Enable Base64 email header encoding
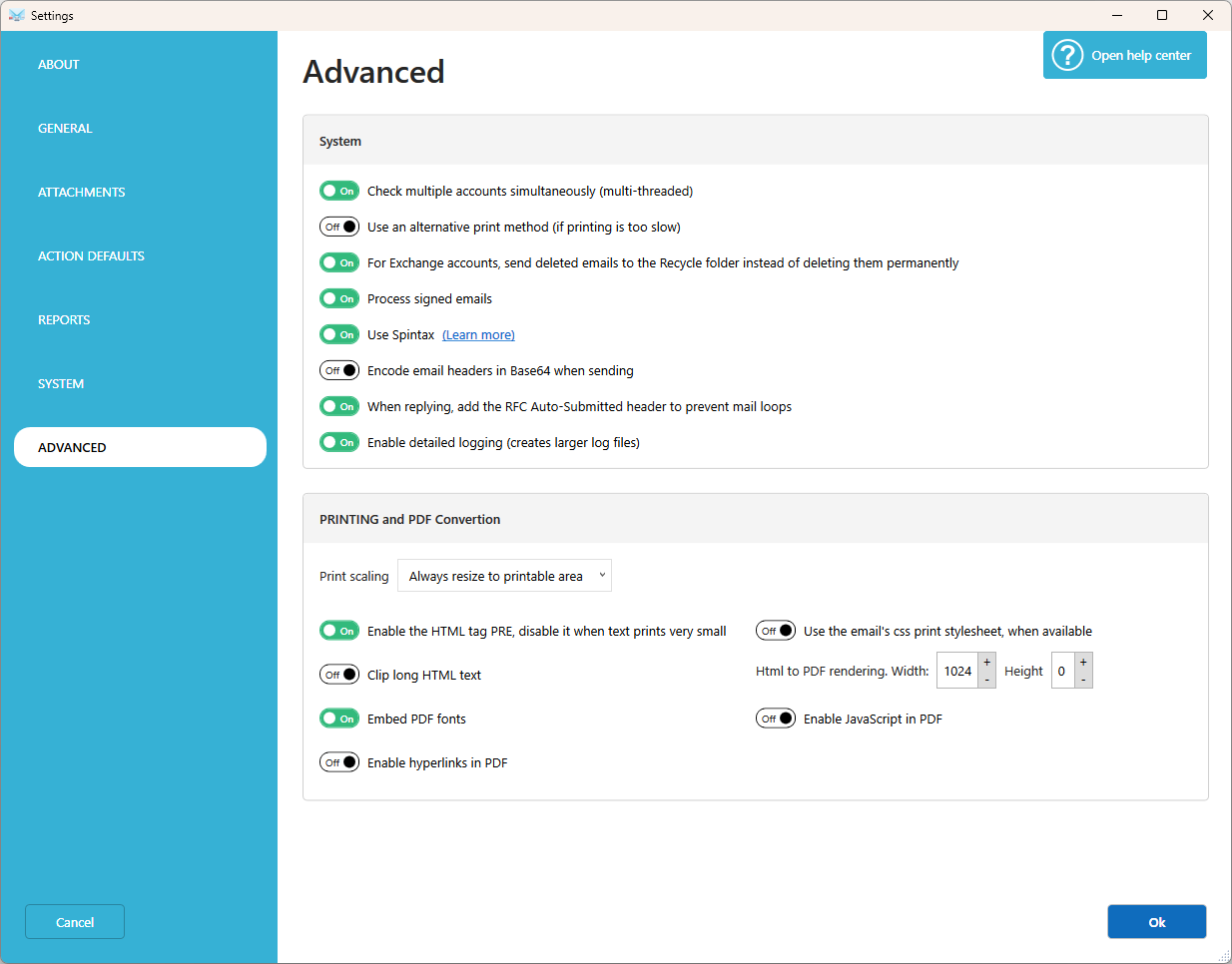Image resolution: width=1232 pixels, height=964 pixels. pyautogui.click(x=339, y=370)
